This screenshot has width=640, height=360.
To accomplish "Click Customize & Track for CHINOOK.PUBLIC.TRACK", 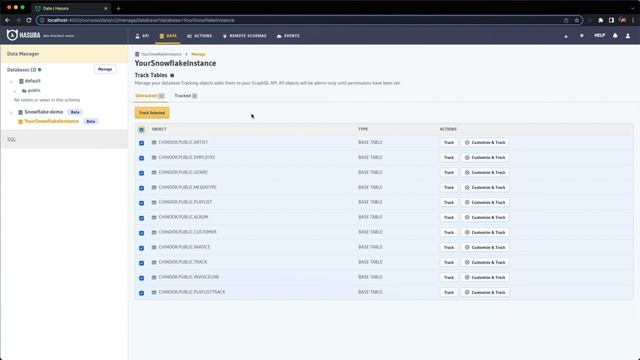I will click(485, 262).
